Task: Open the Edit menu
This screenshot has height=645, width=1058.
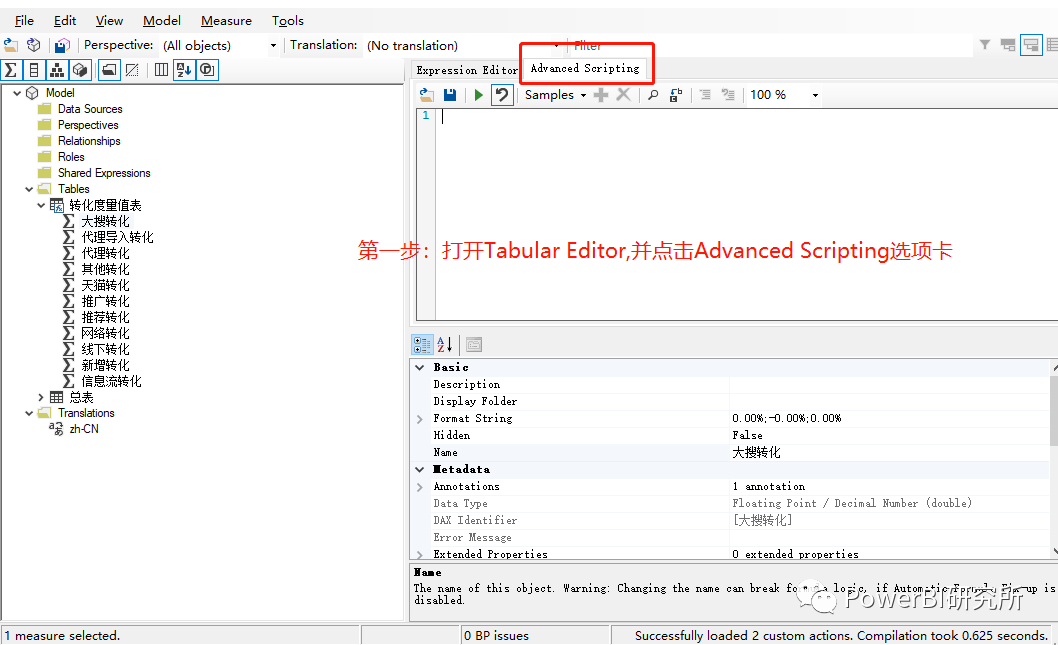Action: point(65,21)
